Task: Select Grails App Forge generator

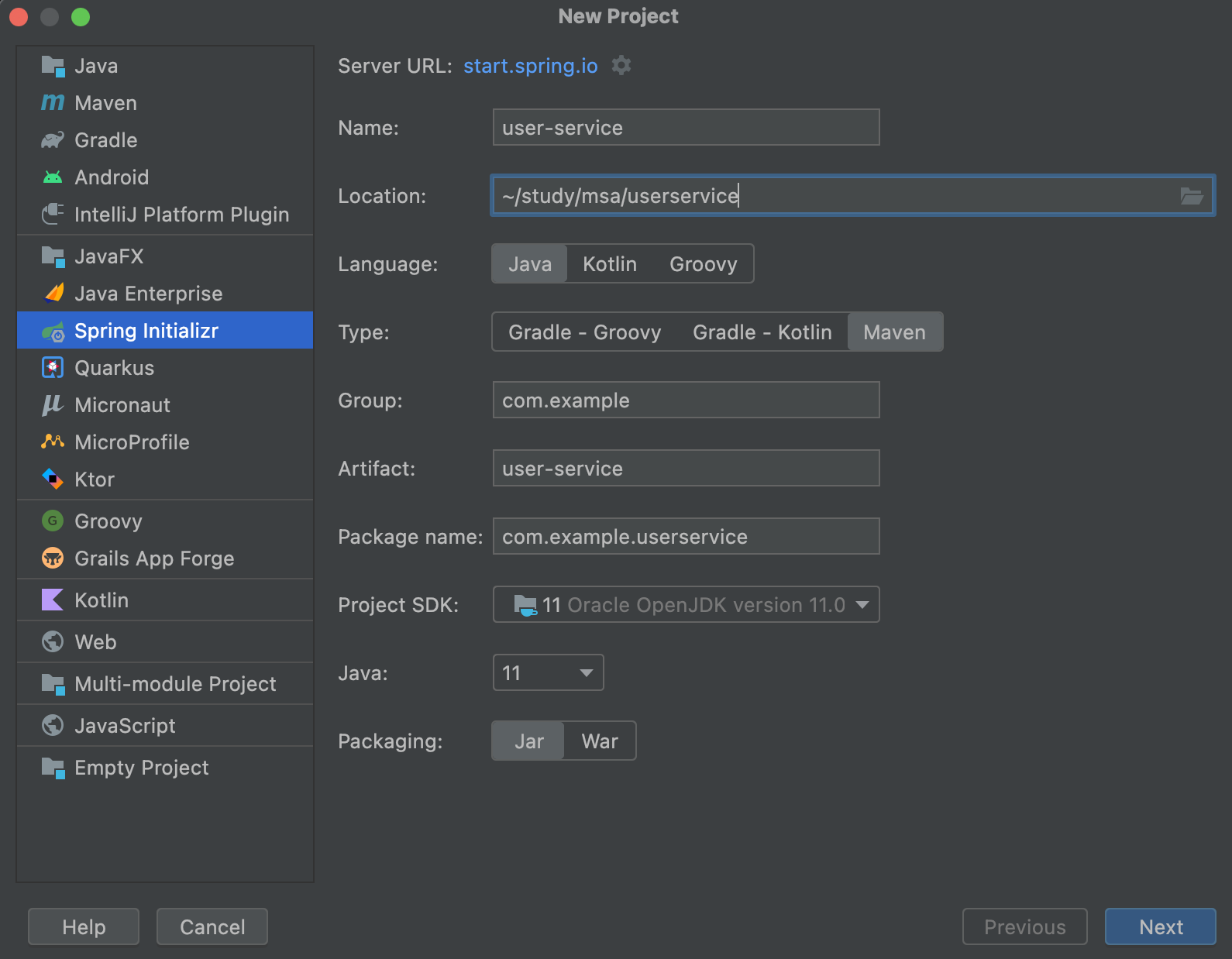Action: [165, 559]
